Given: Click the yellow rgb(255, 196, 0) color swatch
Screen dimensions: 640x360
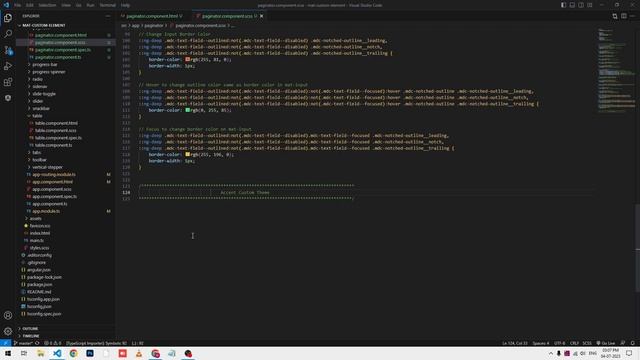Looking at the screenshot, I should pos(188,154).
